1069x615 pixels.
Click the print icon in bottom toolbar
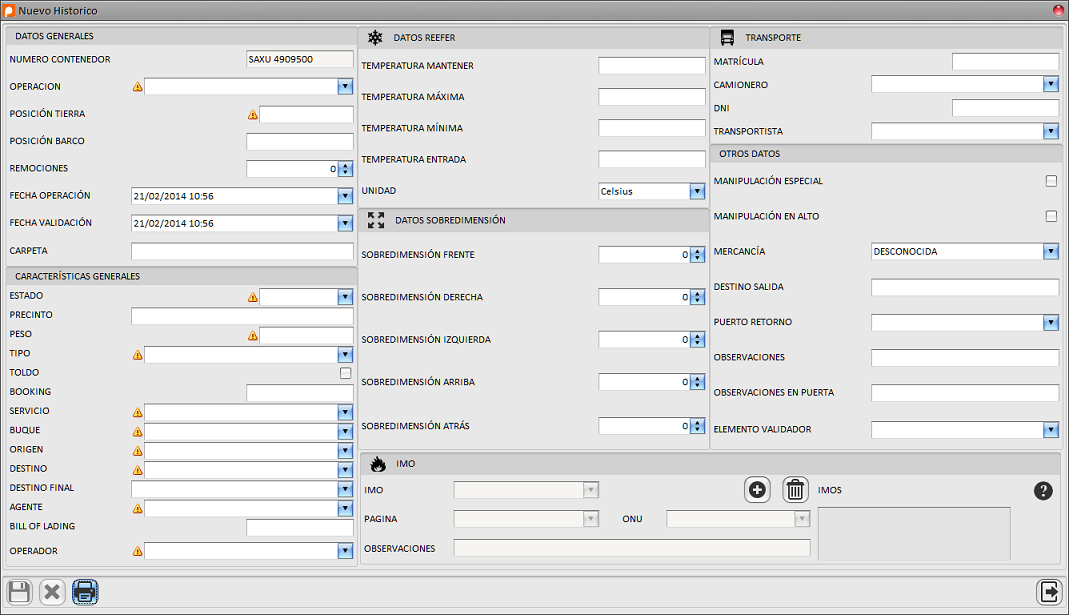pyautogui.click(x=85, y=592)
